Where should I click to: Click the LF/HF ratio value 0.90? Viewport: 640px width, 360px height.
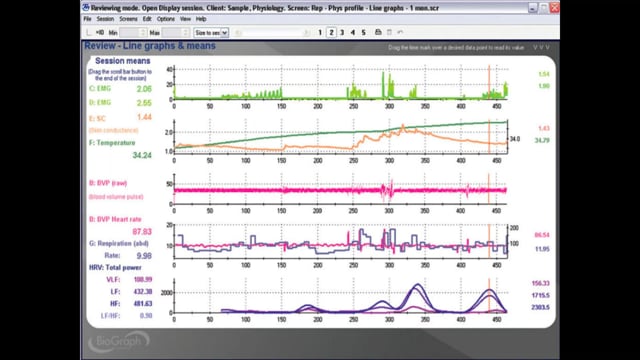tap(146, 316)
